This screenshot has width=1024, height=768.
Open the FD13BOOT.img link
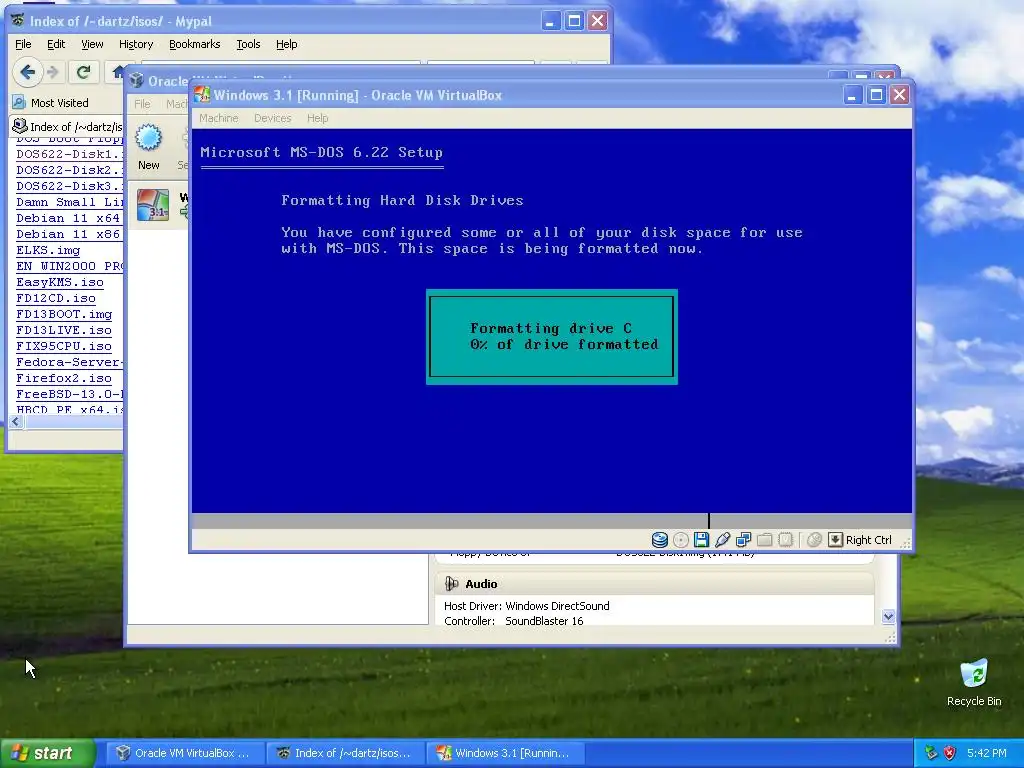[64, 314]
